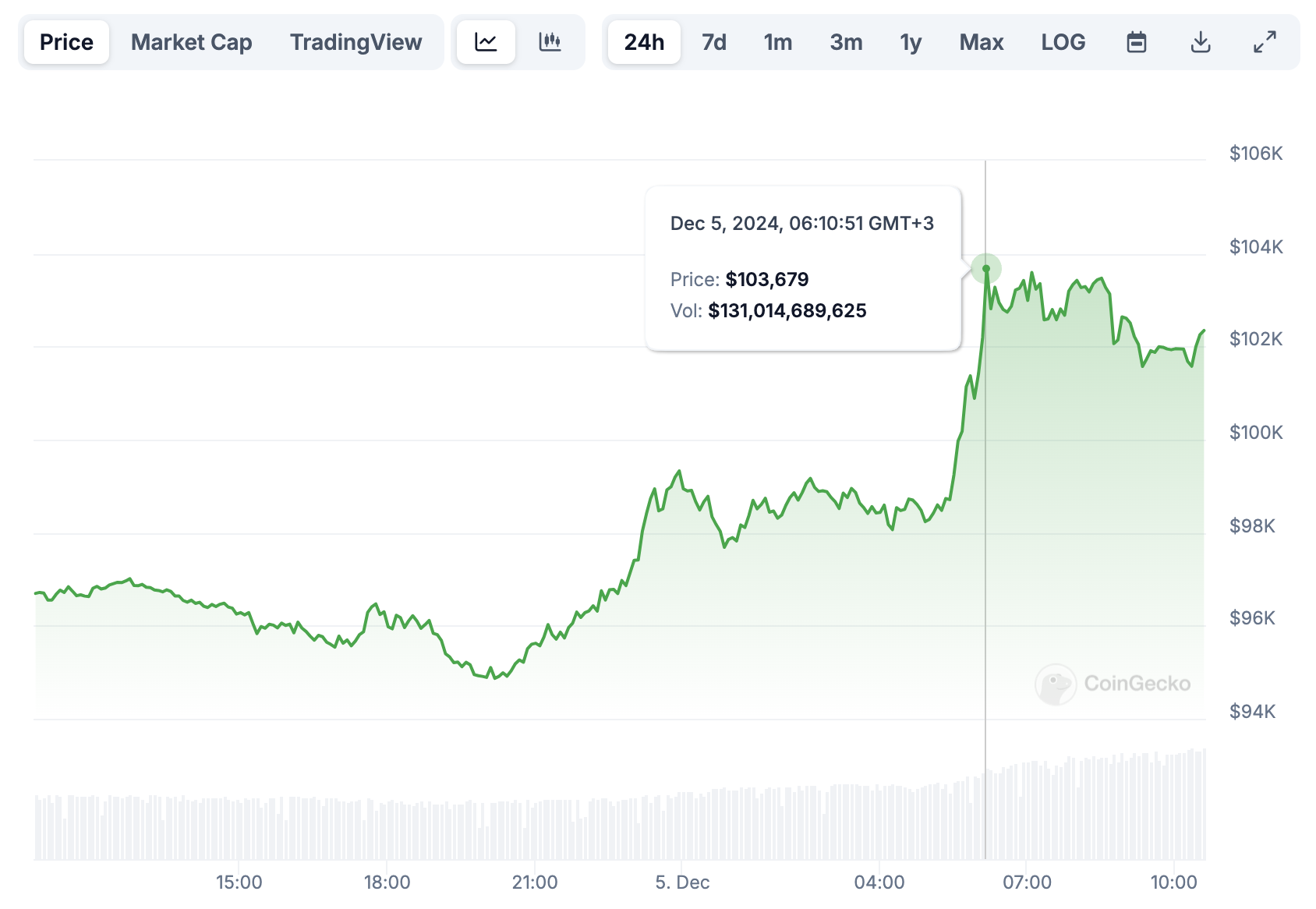This screenshot has height=909, width=1316.
Task: Open the calendar date range picker
Action: [x=1137, y=42]
